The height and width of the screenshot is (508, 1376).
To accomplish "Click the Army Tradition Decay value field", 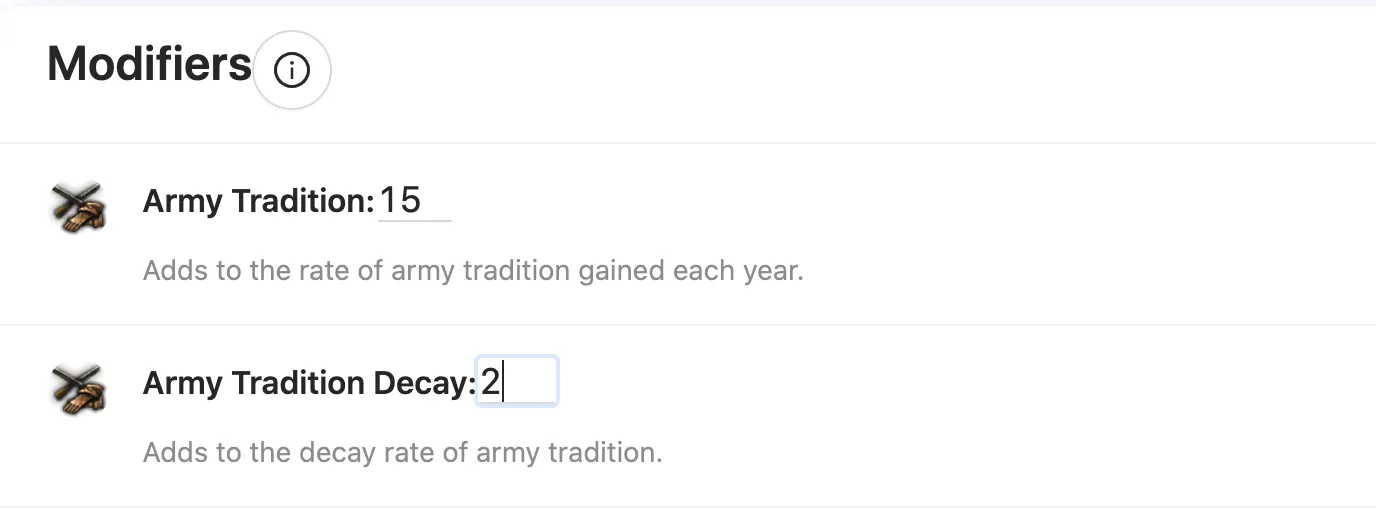I will [x=518, y=382].
